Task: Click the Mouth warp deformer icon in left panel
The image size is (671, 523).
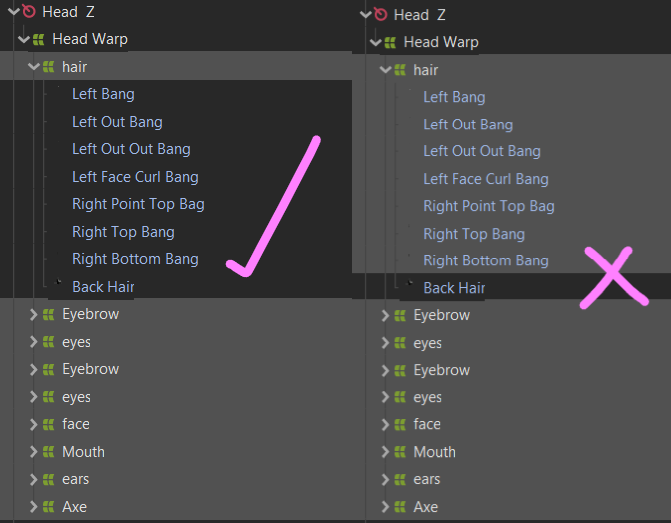Action: point(48,452)
